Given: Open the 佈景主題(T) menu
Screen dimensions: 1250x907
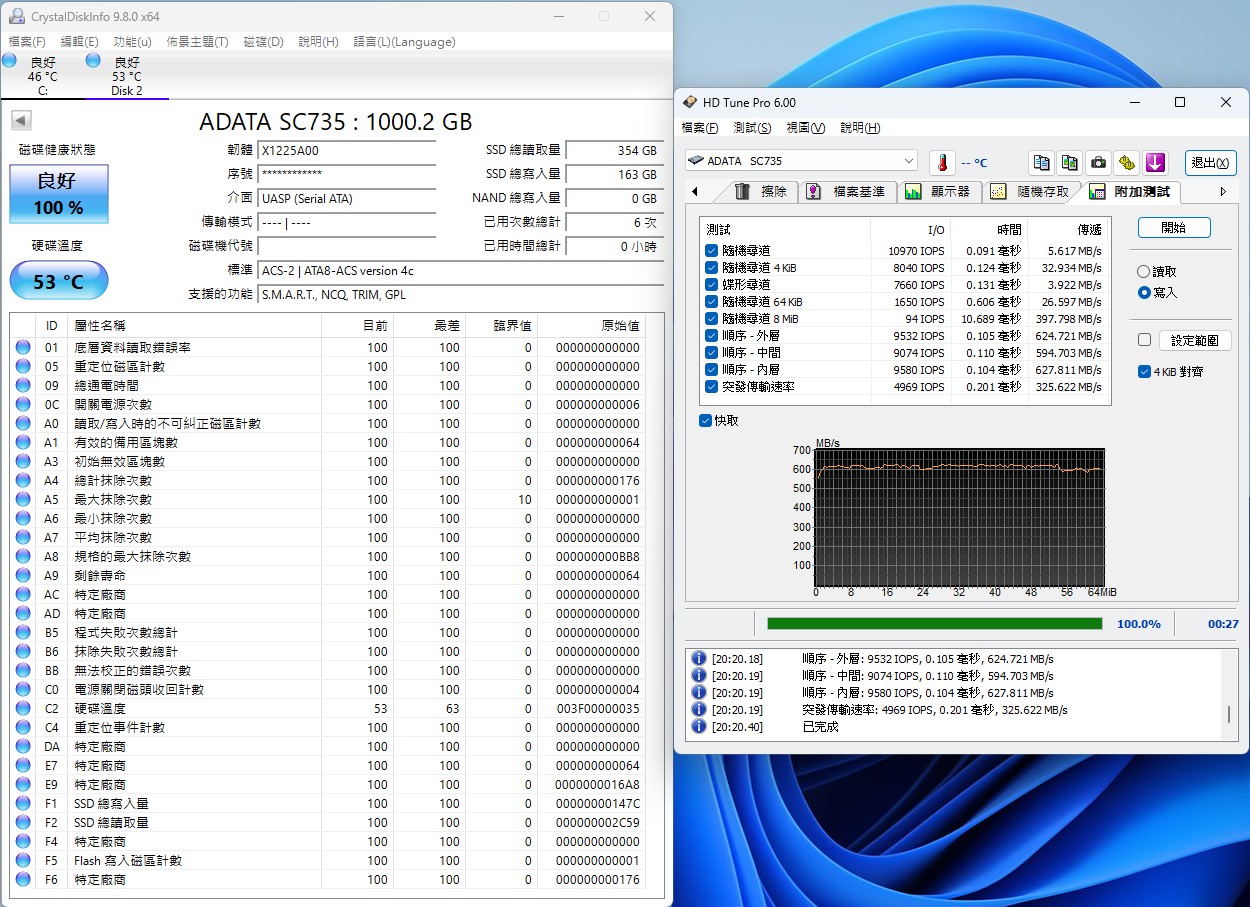Looking at the screenshot, I should click(x=197, y=42).
